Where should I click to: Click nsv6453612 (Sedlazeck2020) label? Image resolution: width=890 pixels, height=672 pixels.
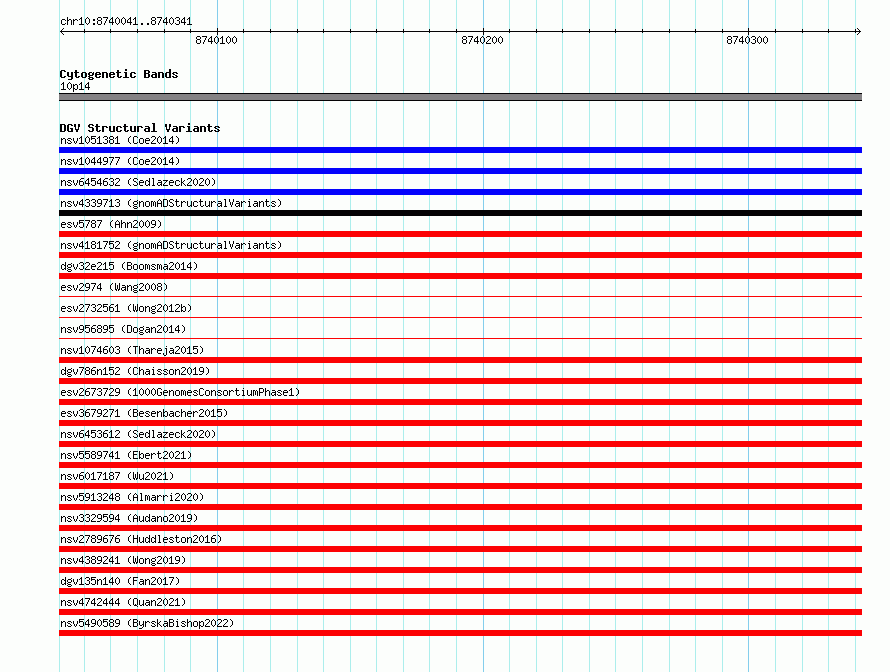tap(138, 434)
